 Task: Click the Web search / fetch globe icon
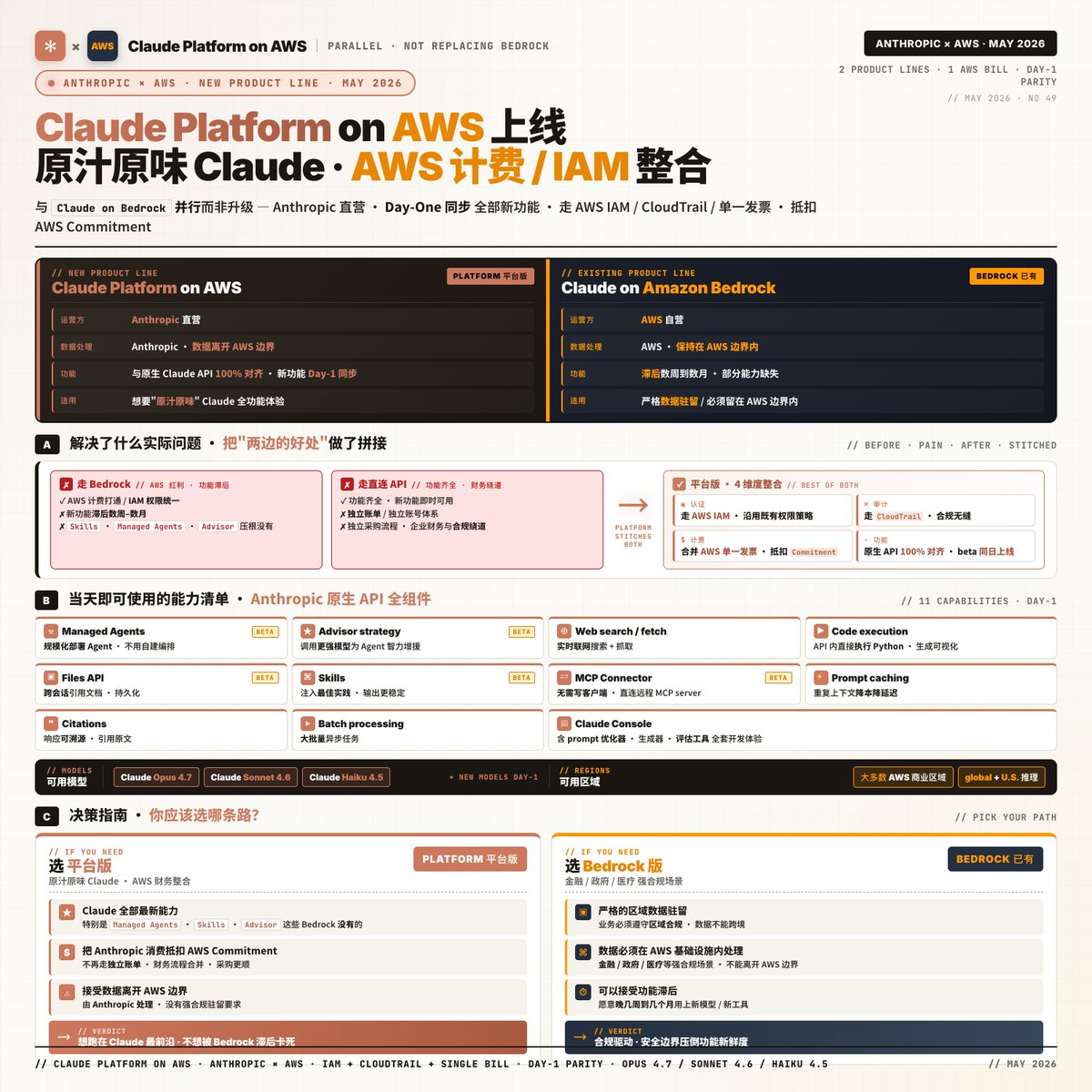(x=564, y=632)
